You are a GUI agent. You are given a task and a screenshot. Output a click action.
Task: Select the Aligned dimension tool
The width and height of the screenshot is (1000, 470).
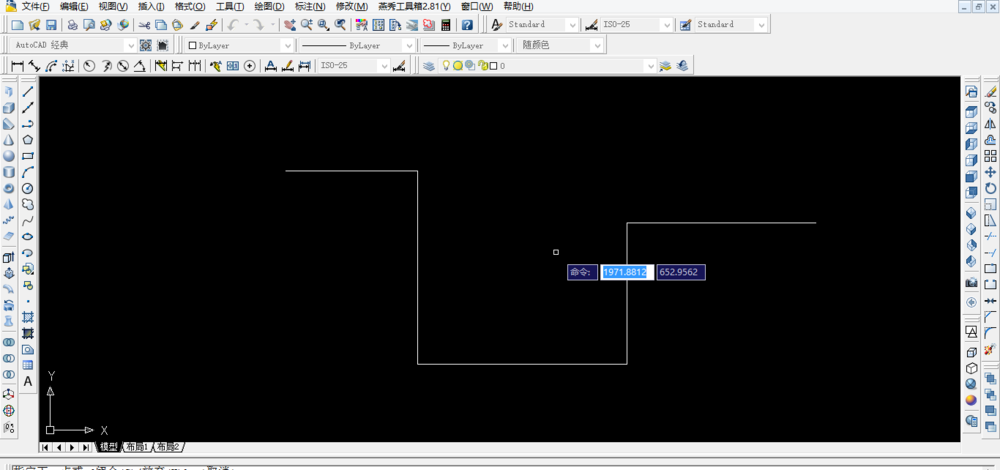click(34, 65)
